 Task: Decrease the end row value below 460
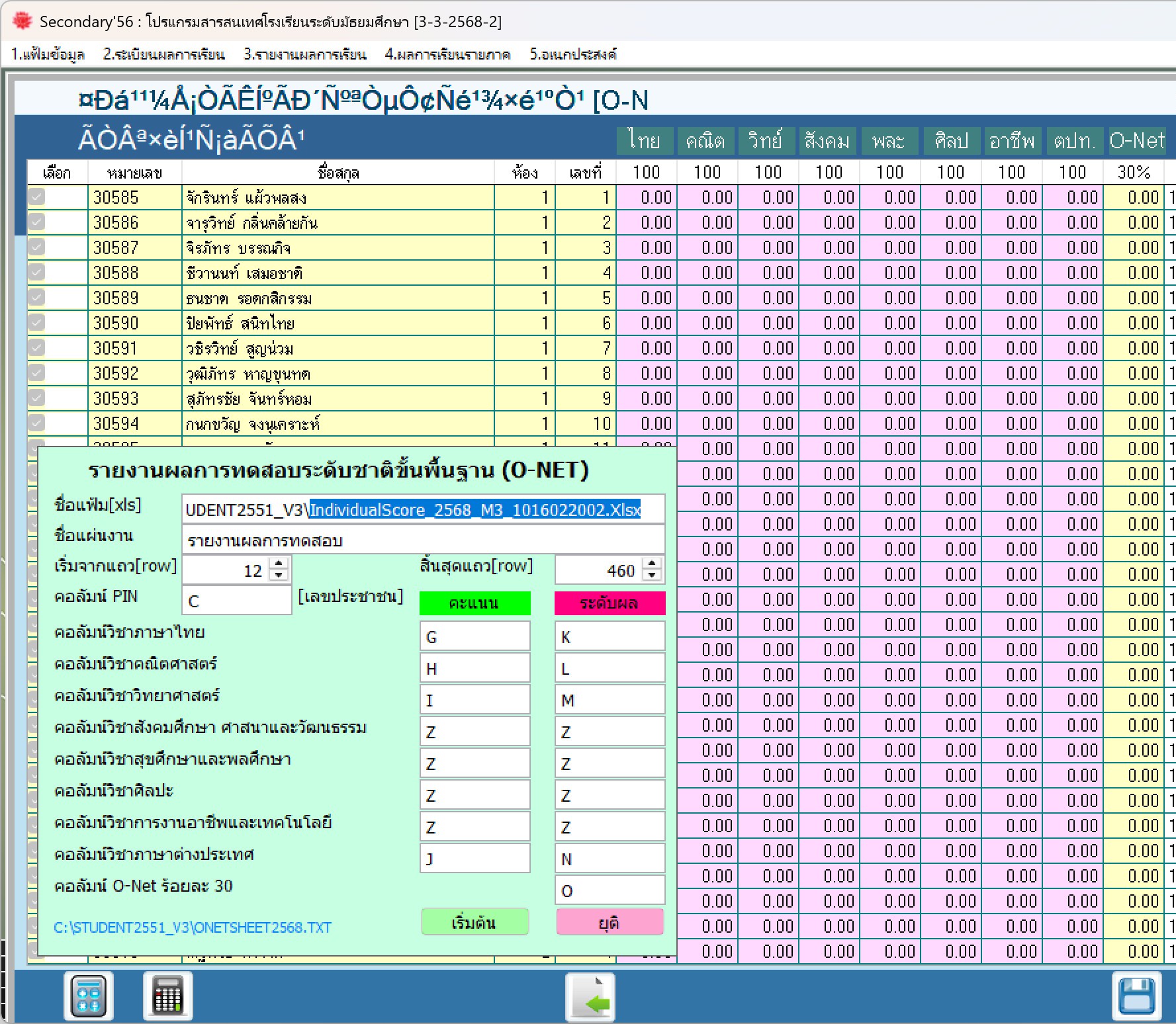[x=652, y=576]
